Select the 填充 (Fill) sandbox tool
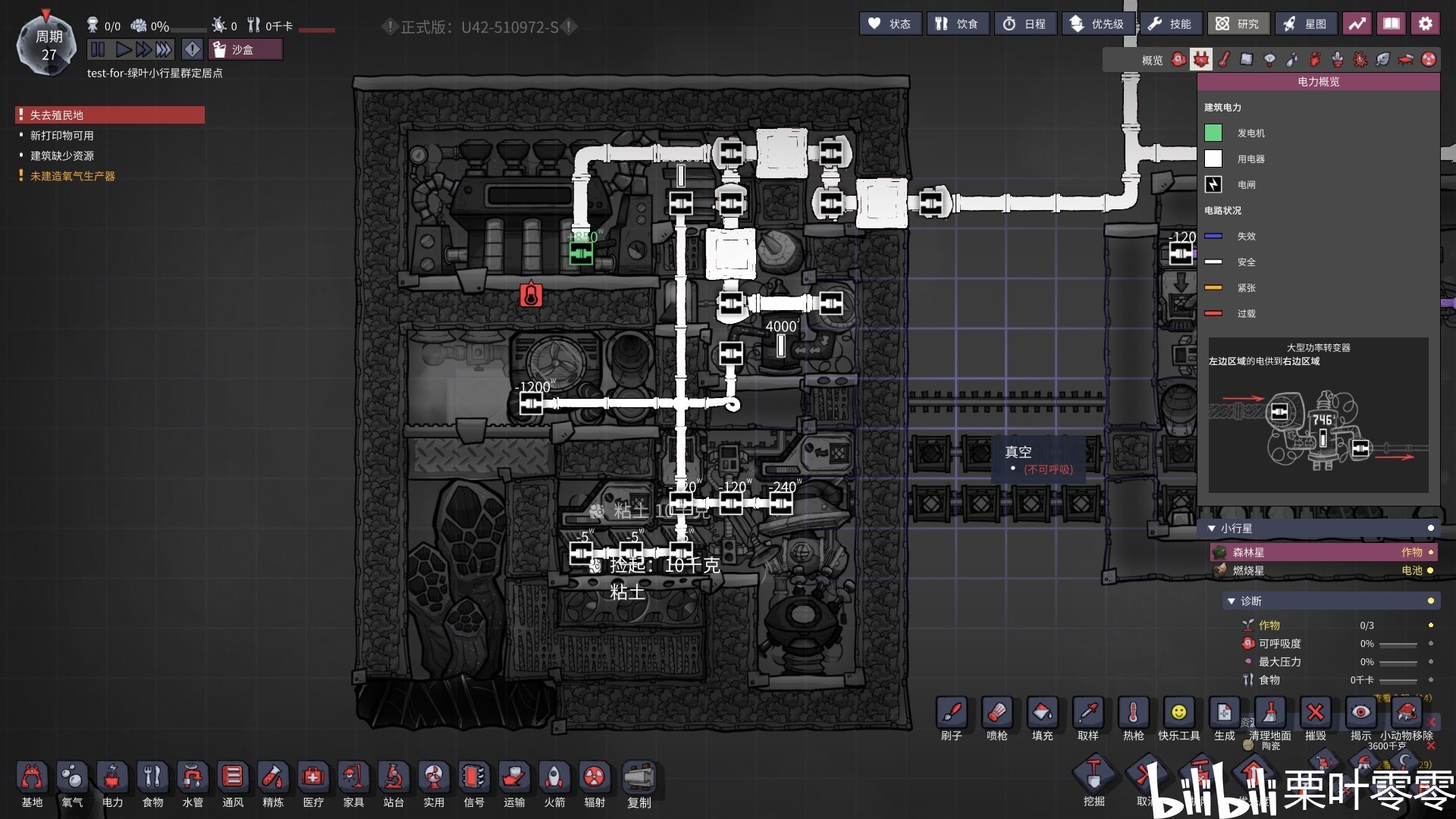 pyautogui.click(x=1043, y=719)
